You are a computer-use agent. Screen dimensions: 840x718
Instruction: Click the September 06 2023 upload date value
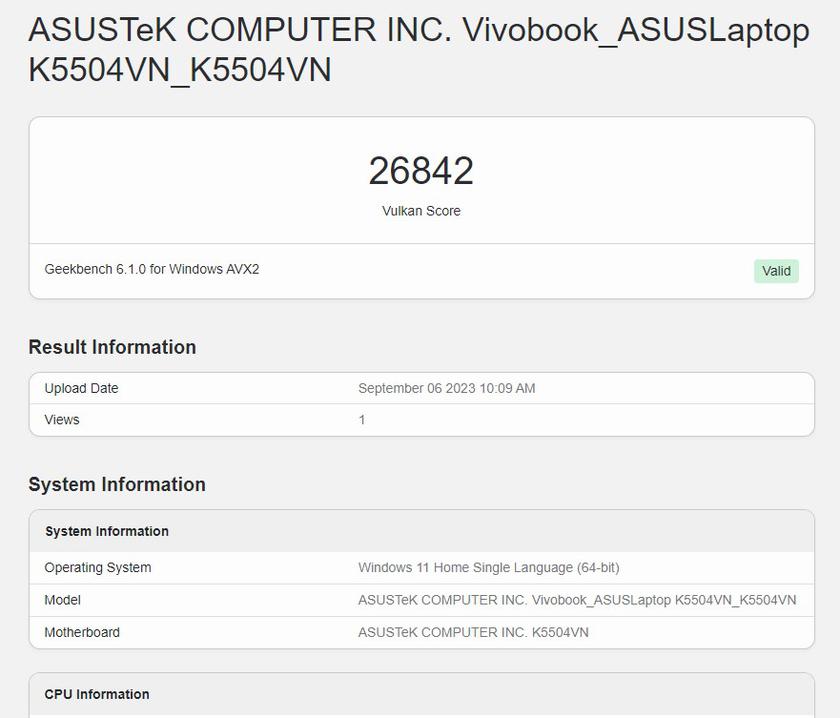click(x=446, y=388)
